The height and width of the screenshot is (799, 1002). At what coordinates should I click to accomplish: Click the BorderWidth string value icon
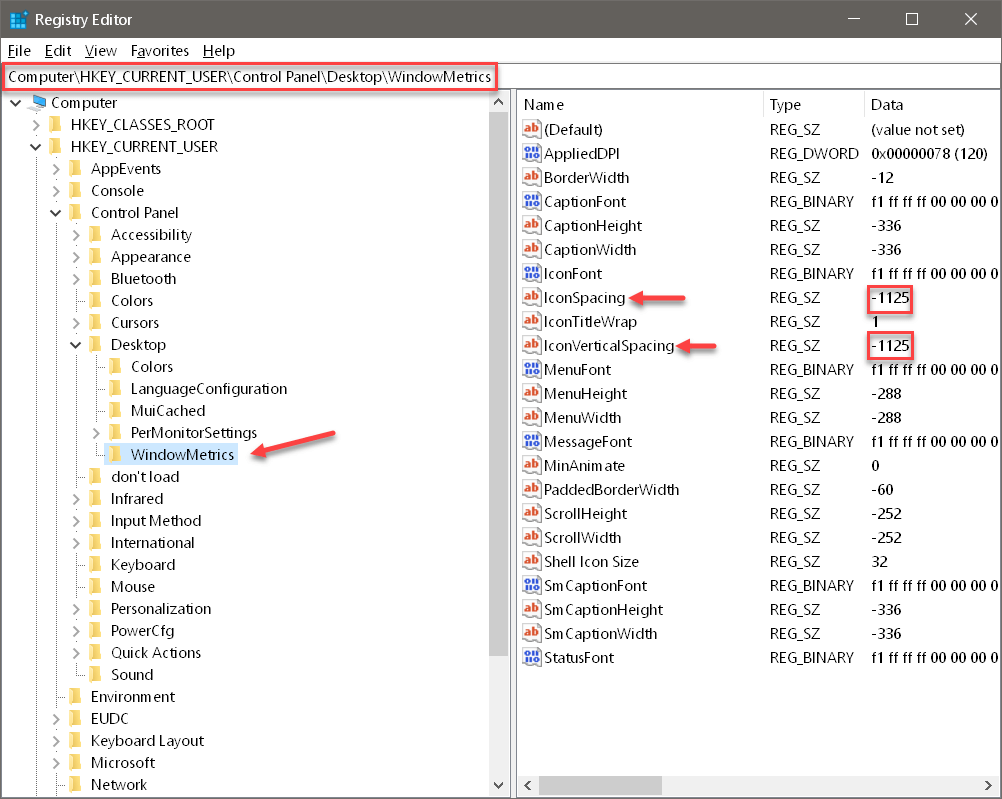[x=531, y=177]
